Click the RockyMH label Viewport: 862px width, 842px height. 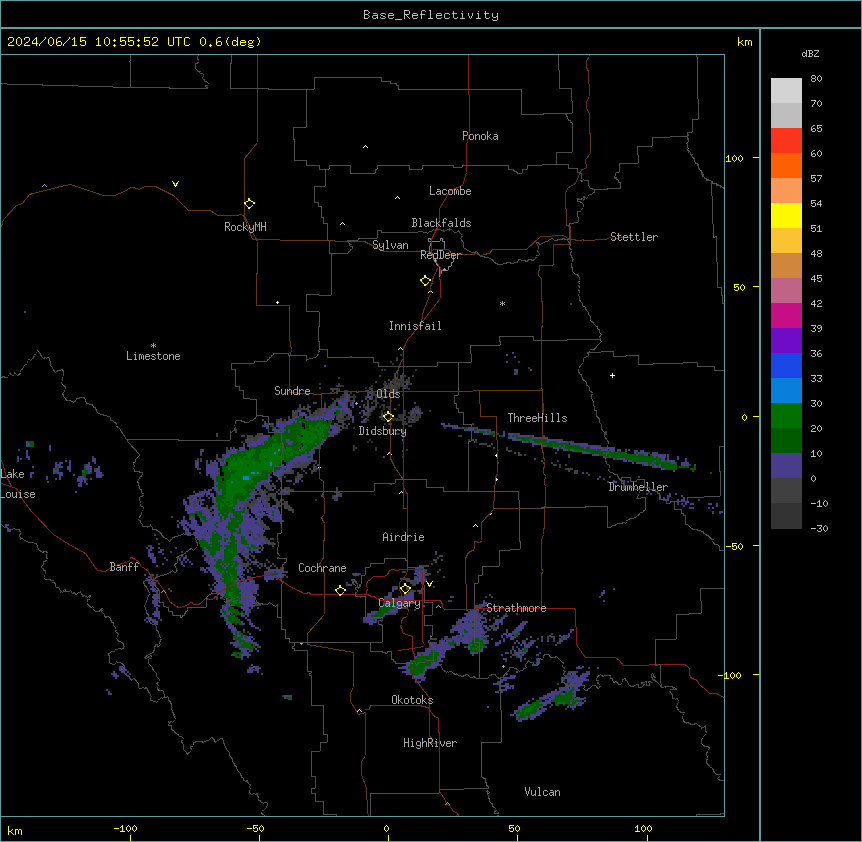coord(245,227)
